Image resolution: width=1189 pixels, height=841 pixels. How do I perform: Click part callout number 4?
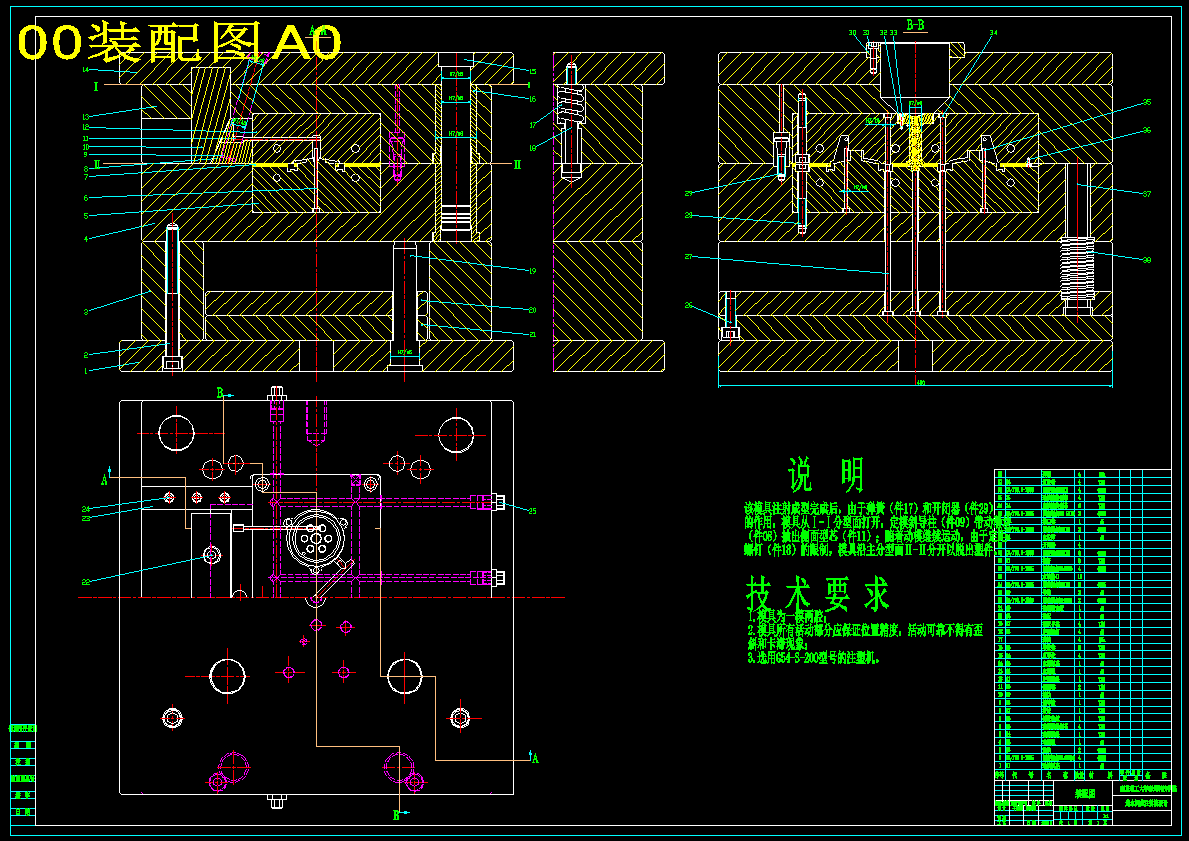pyautogui.click(x=86, y=239)
